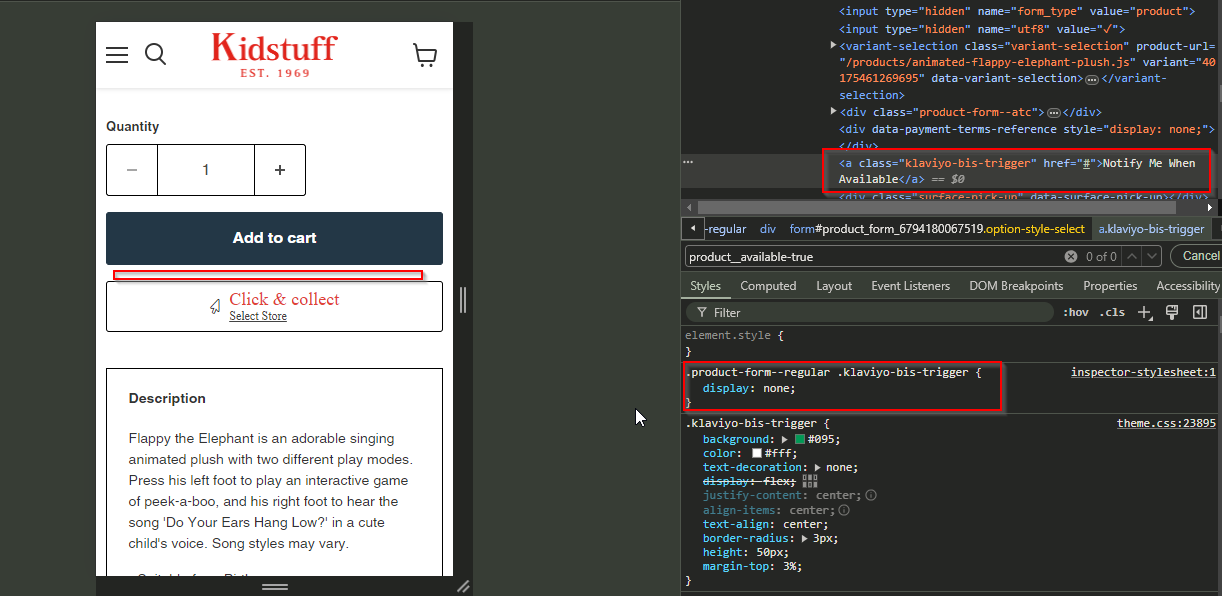This screenshot has height=596, width=1222.
Task: Select the klaviyo-bis-trigger anchor element line
Action: pos(1017,171)
